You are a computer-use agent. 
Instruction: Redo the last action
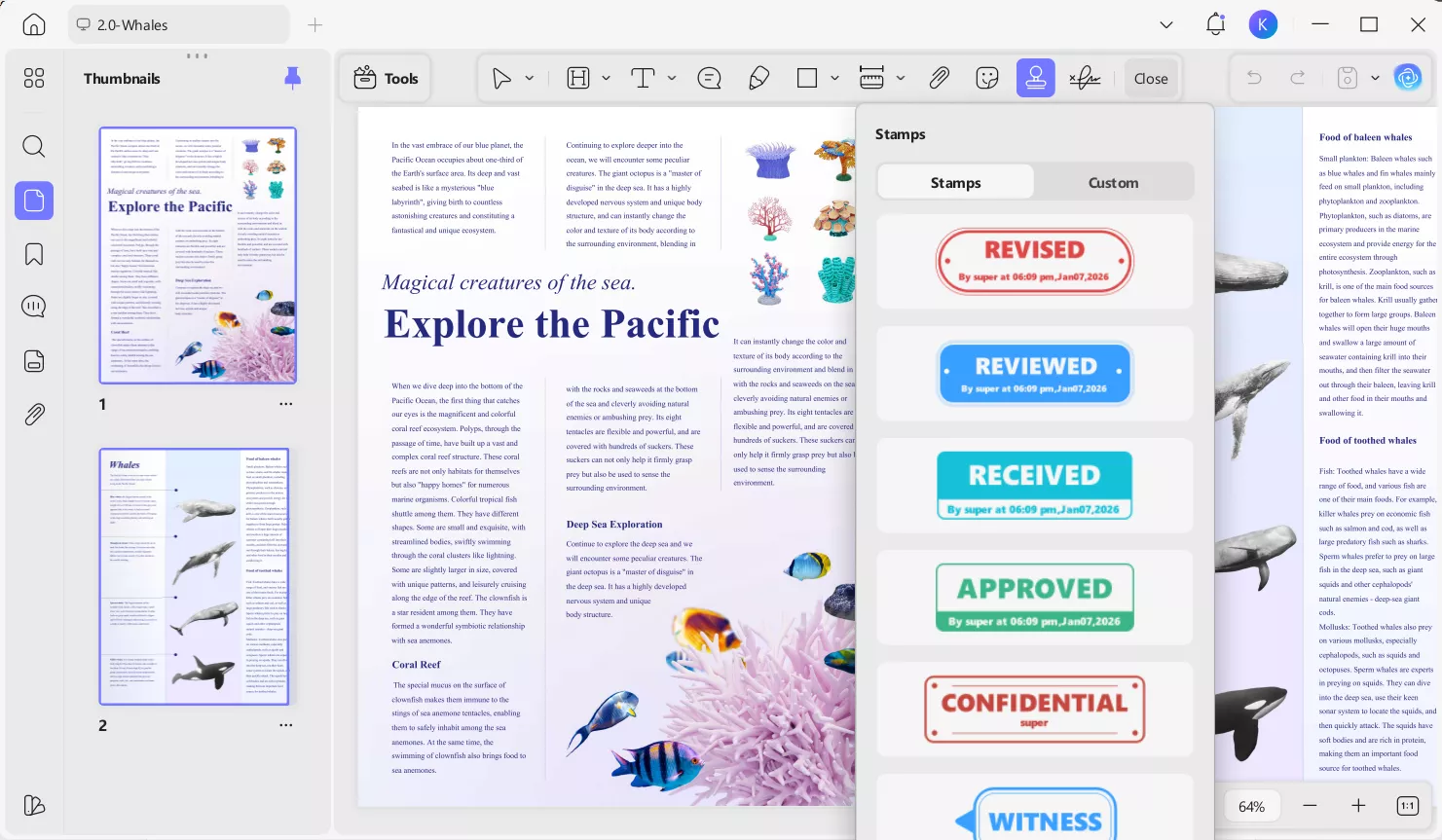coord(1298,78)
